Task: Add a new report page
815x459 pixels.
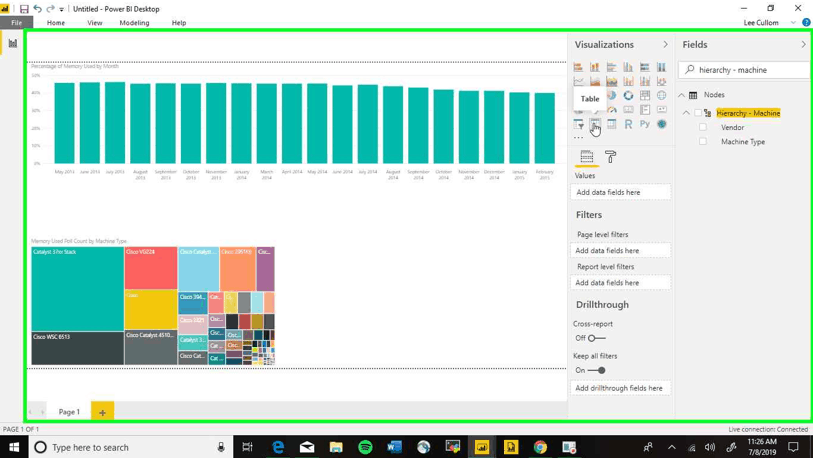Action: click(102, 412)
